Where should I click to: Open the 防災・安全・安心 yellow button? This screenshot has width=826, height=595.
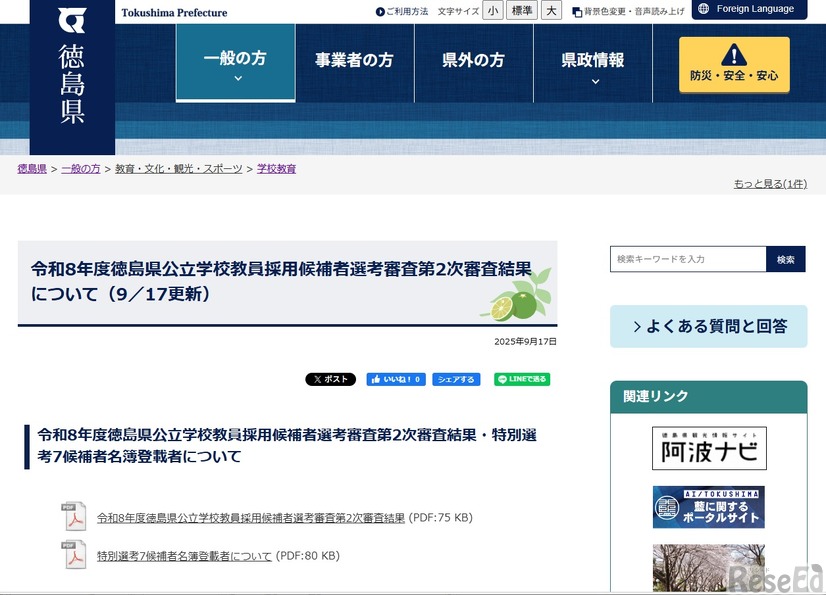tap(734, 64)
